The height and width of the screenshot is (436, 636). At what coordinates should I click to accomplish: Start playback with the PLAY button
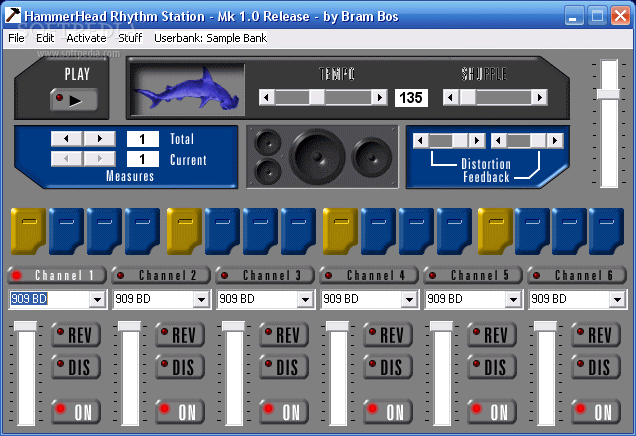74,100
